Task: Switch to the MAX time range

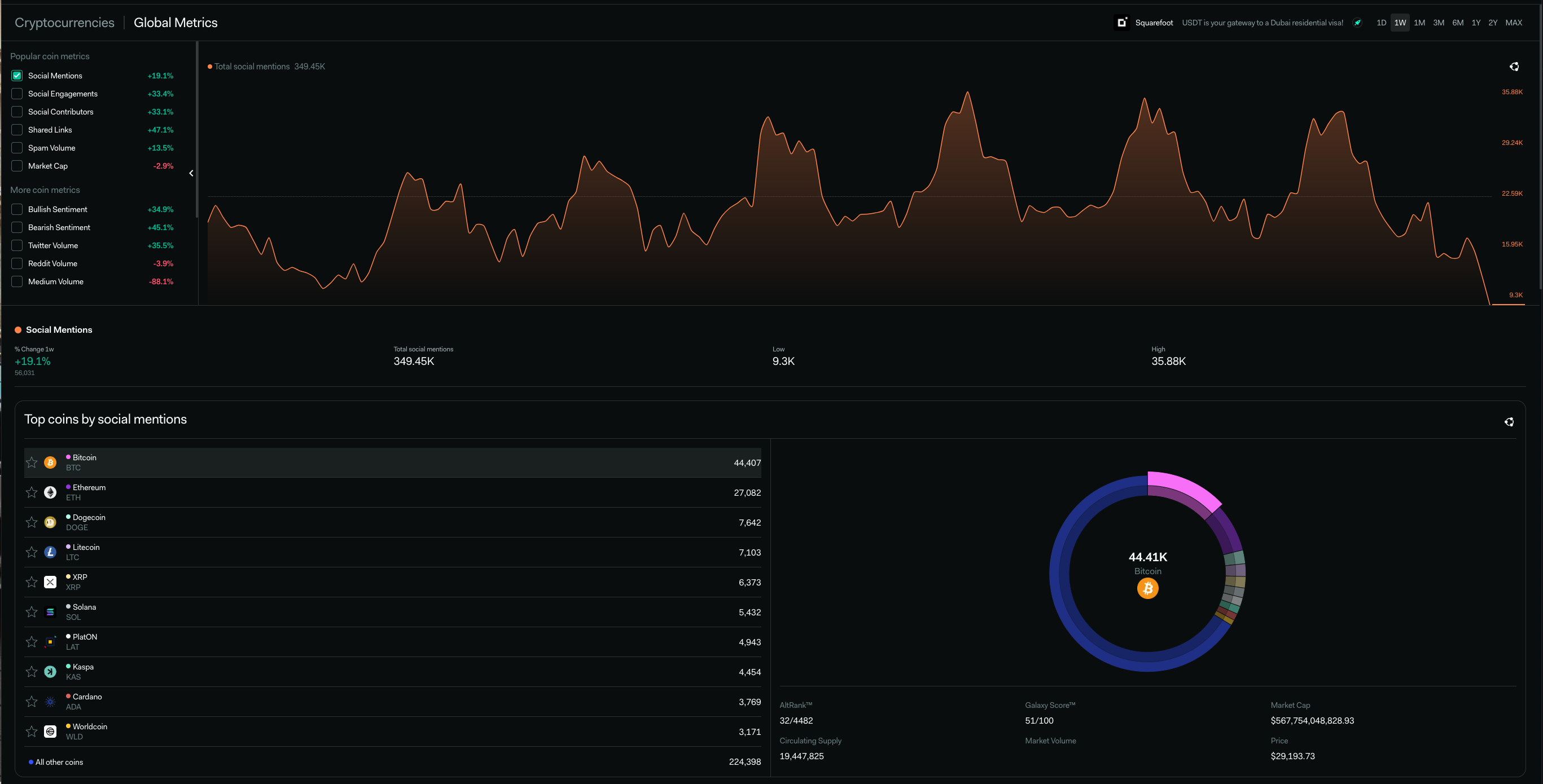Action: click(1513, 23)
